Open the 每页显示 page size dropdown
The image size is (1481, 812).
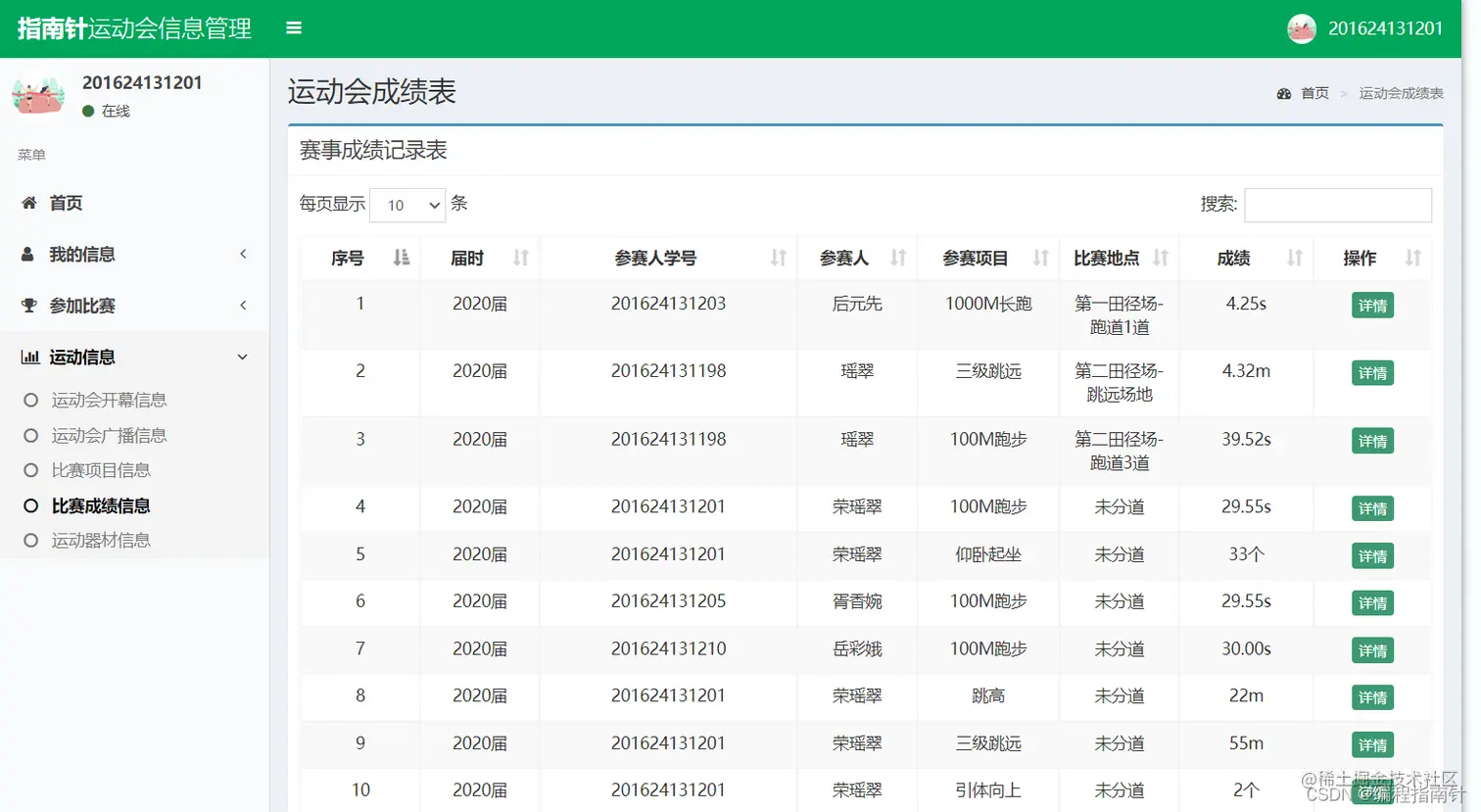coord(407,205)
